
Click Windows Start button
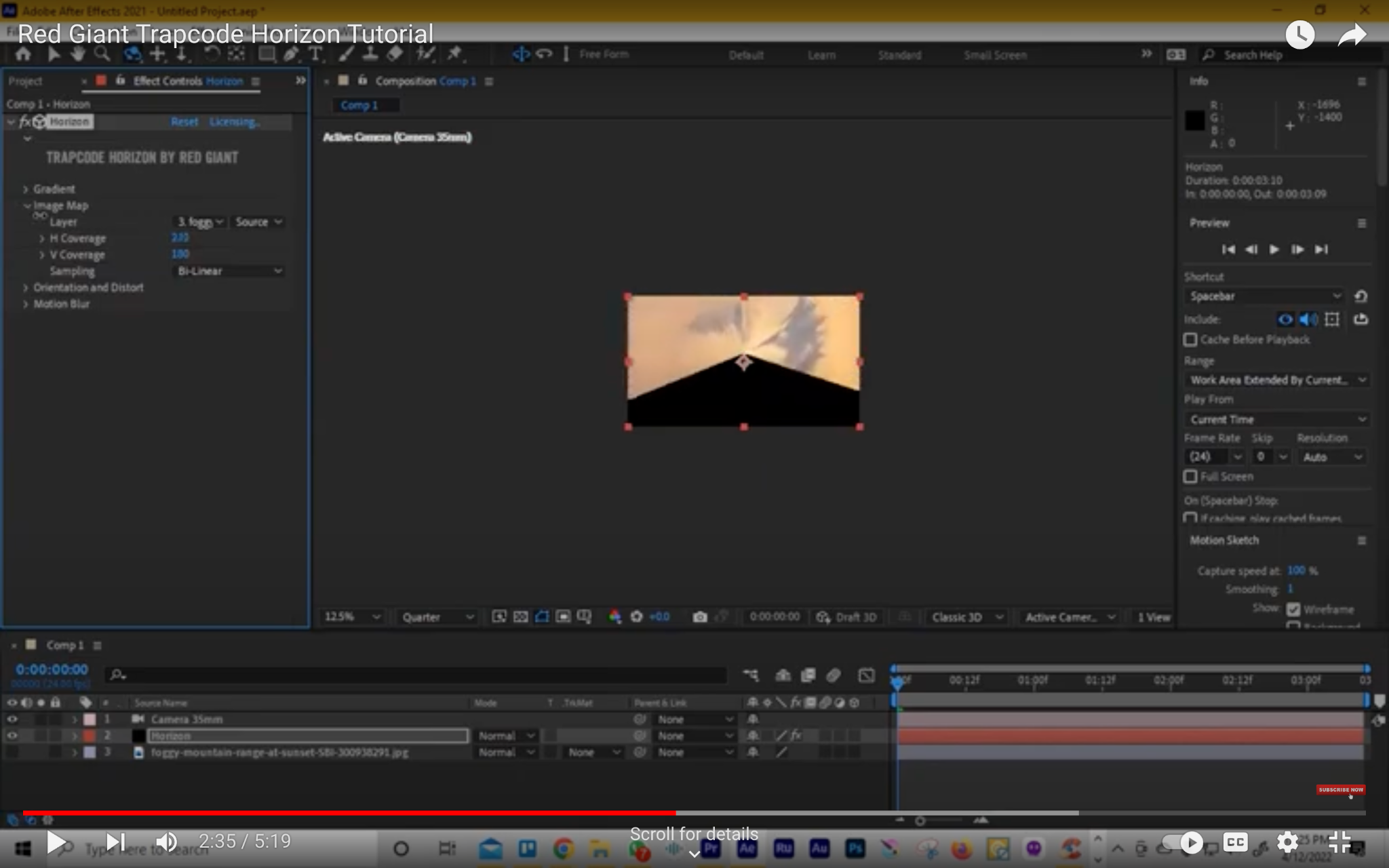(23, 848)
